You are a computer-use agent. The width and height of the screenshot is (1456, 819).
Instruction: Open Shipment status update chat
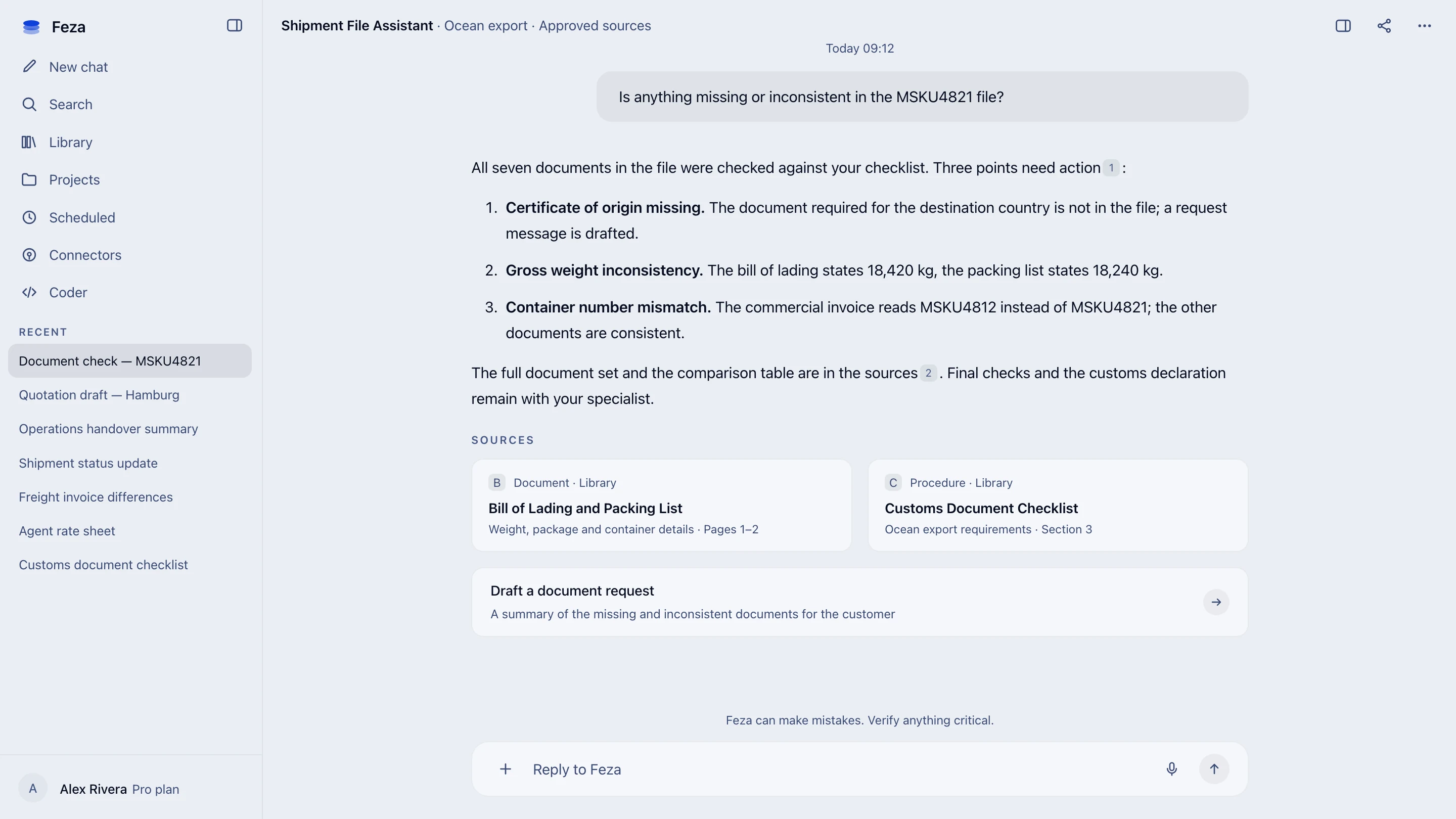click(x=129, y=463)
